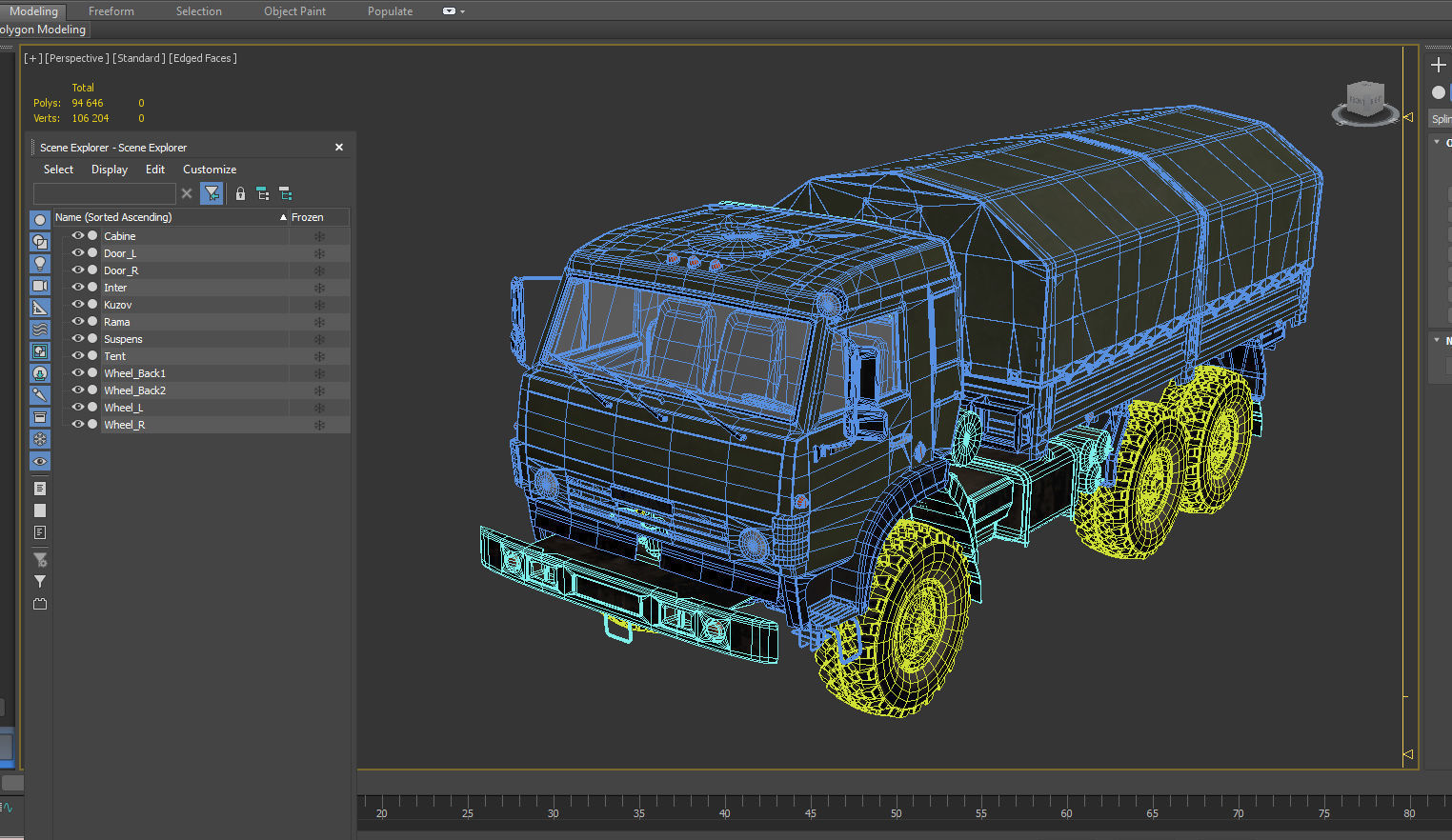
Task: Open the [+] viewport general menu
Action: (33, 58)
